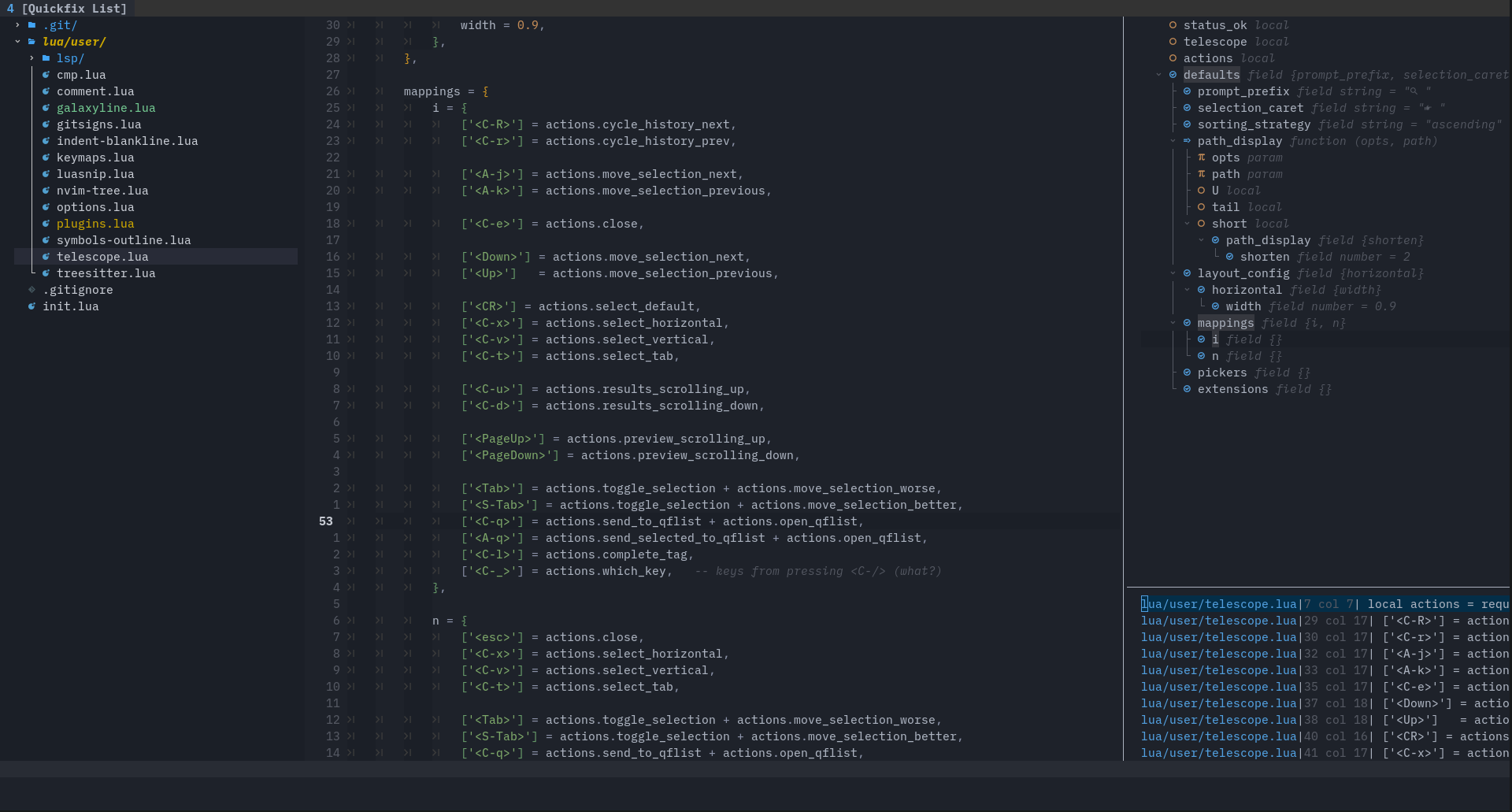Collapse the horizontal field node
This screenshot has width=1512, height=812.
point(1187,290)
